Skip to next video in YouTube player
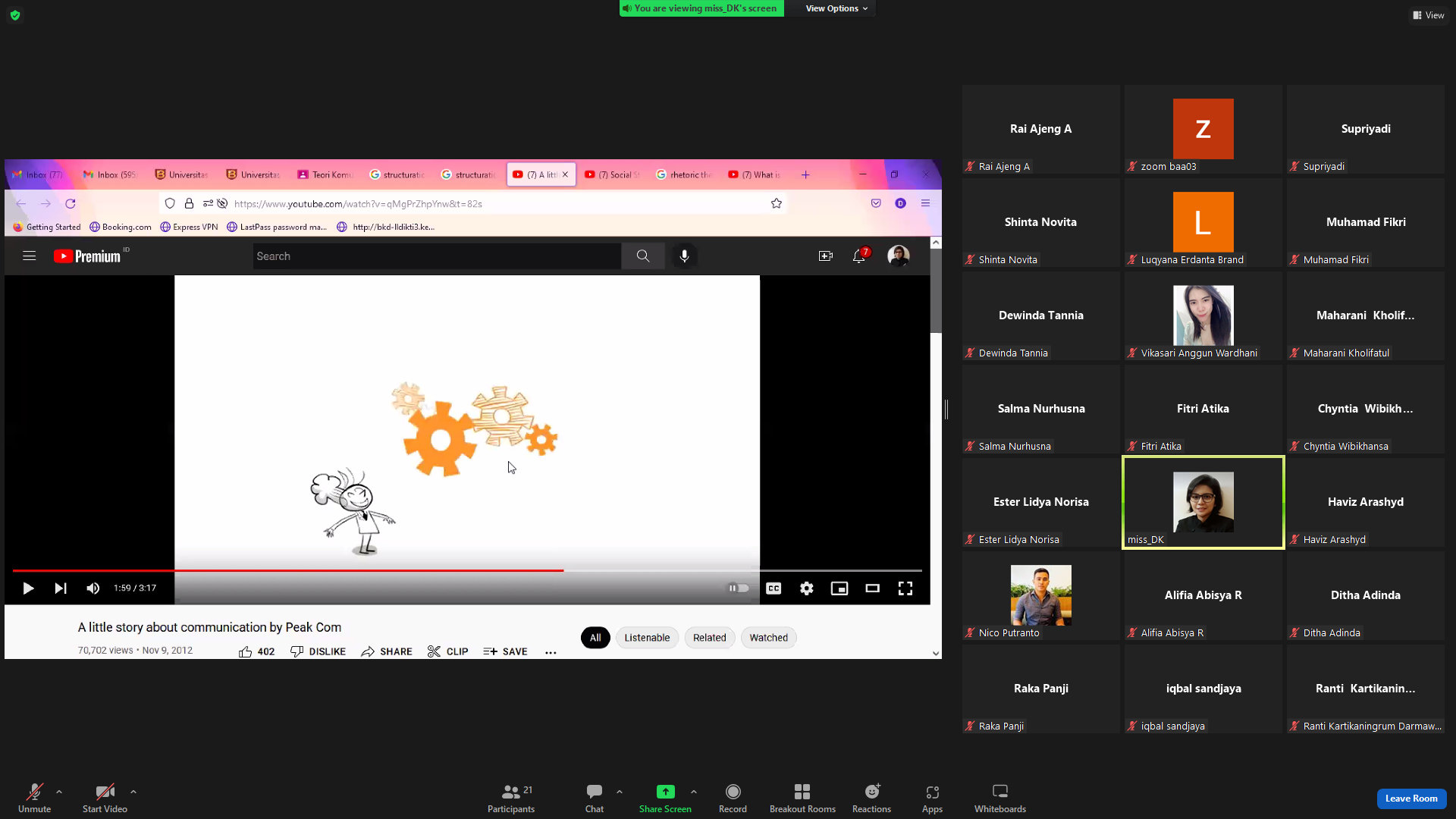The image size is (1456, 819). tap(61, 588)
